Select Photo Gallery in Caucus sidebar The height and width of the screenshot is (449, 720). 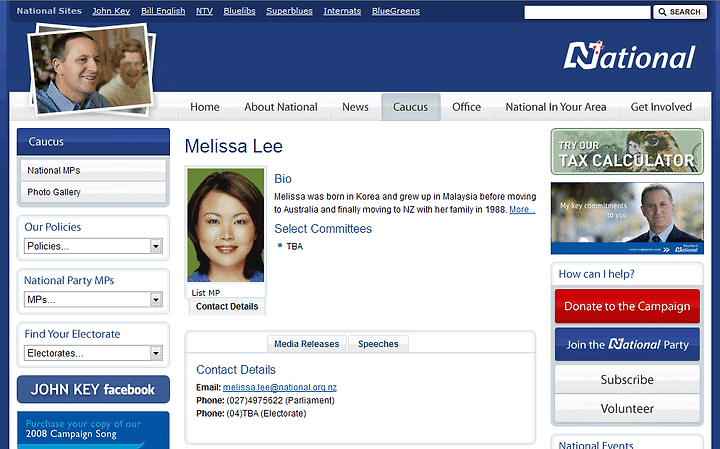(x=93, y=192)
